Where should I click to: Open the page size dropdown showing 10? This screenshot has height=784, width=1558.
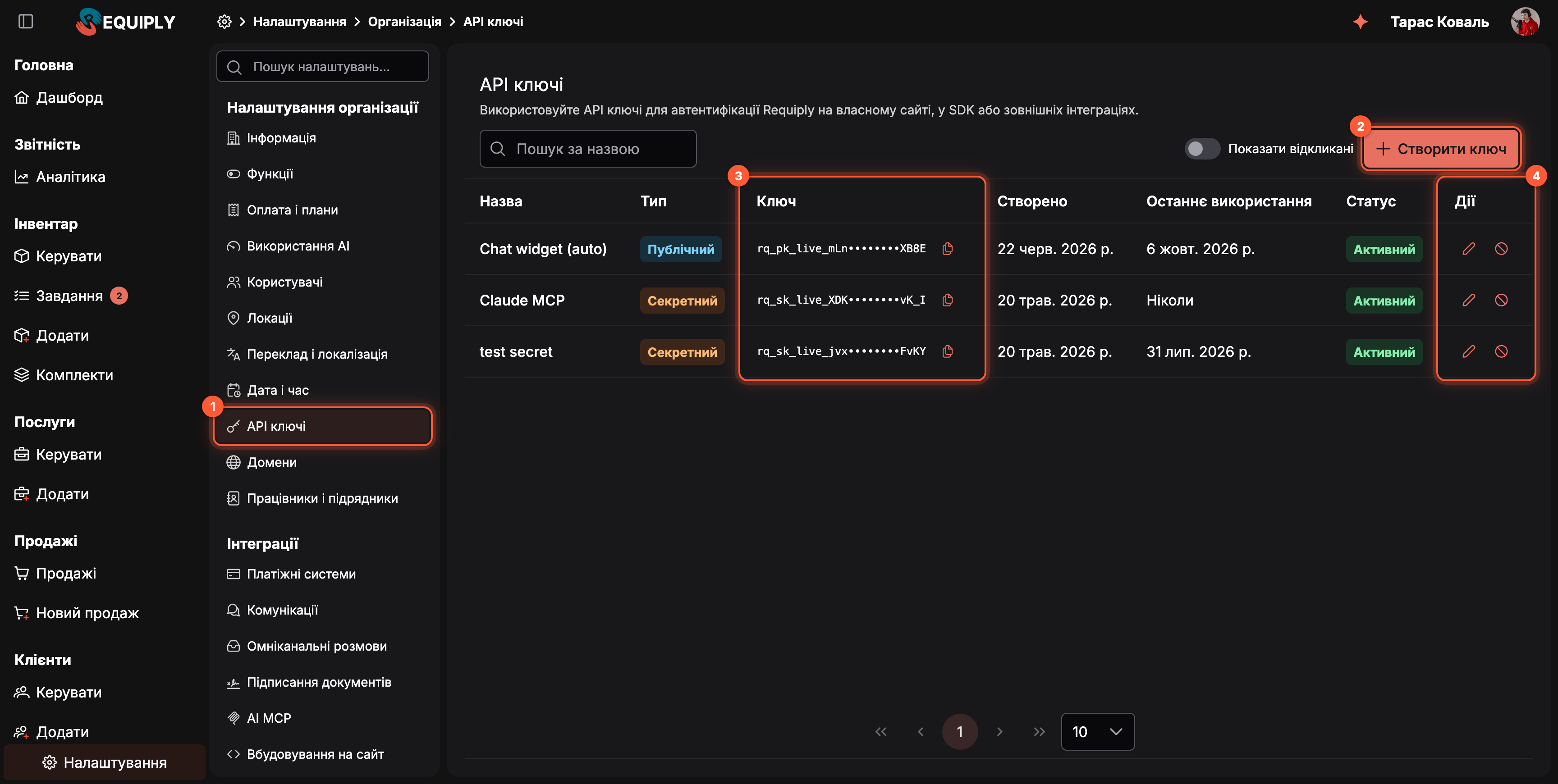[x=1098, y=732]
